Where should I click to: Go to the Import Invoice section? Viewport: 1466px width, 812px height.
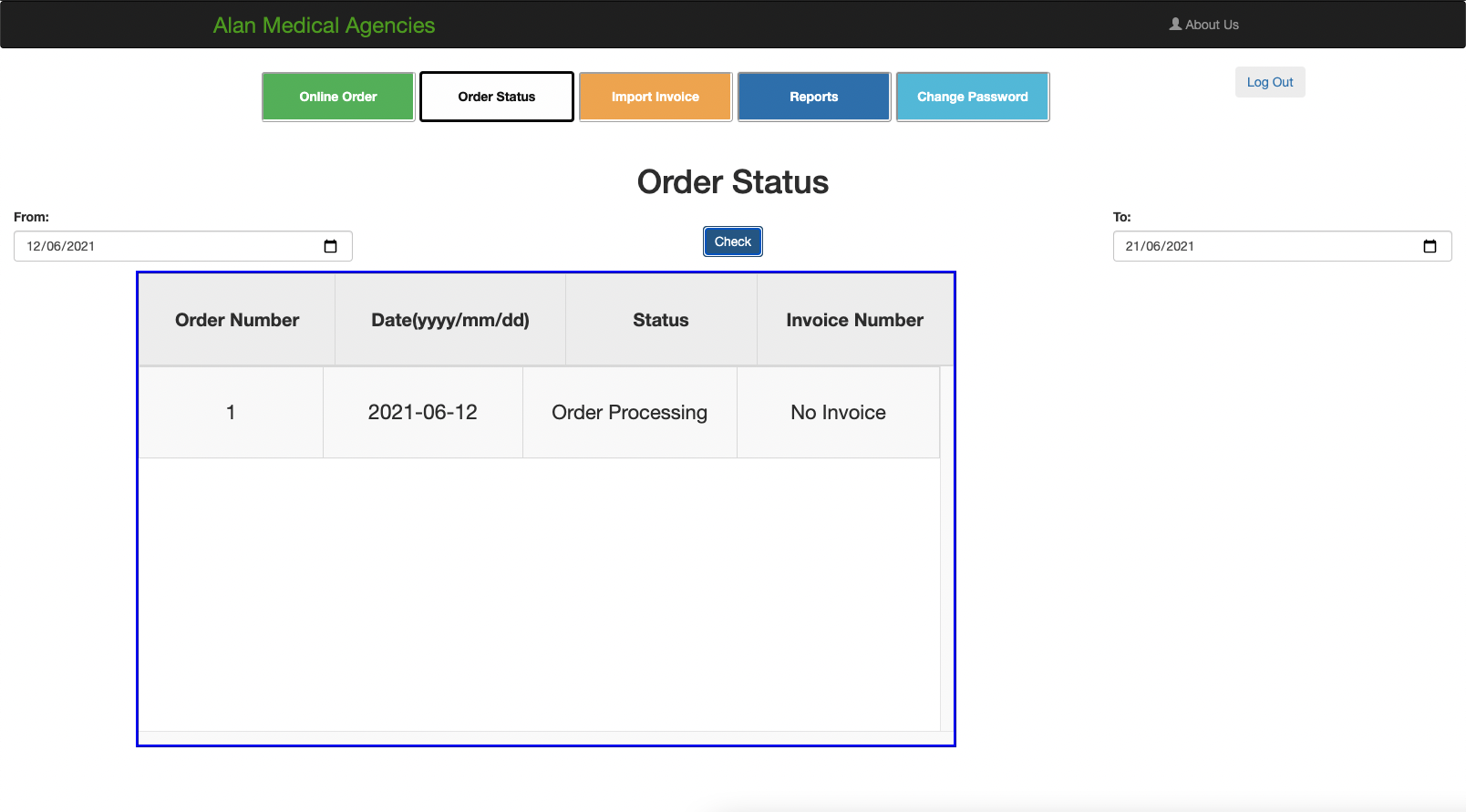(656, 97)
